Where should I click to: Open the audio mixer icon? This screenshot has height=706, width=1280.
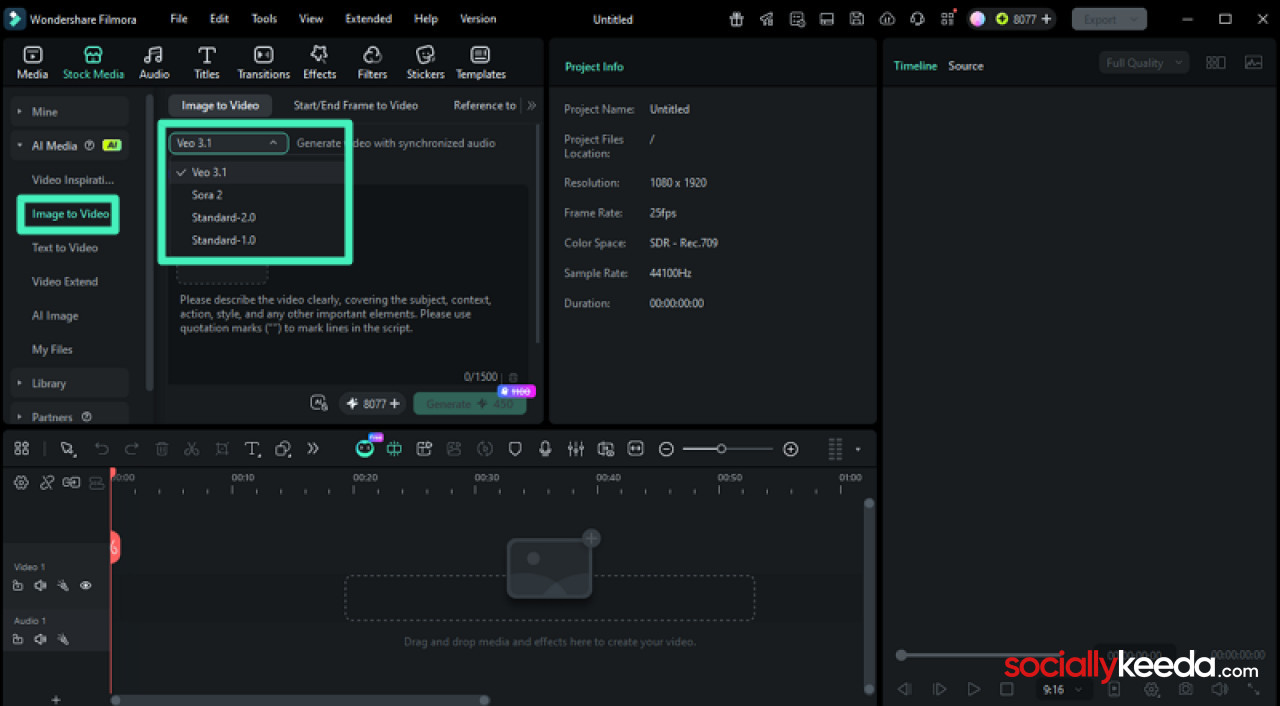click(575, 449)
